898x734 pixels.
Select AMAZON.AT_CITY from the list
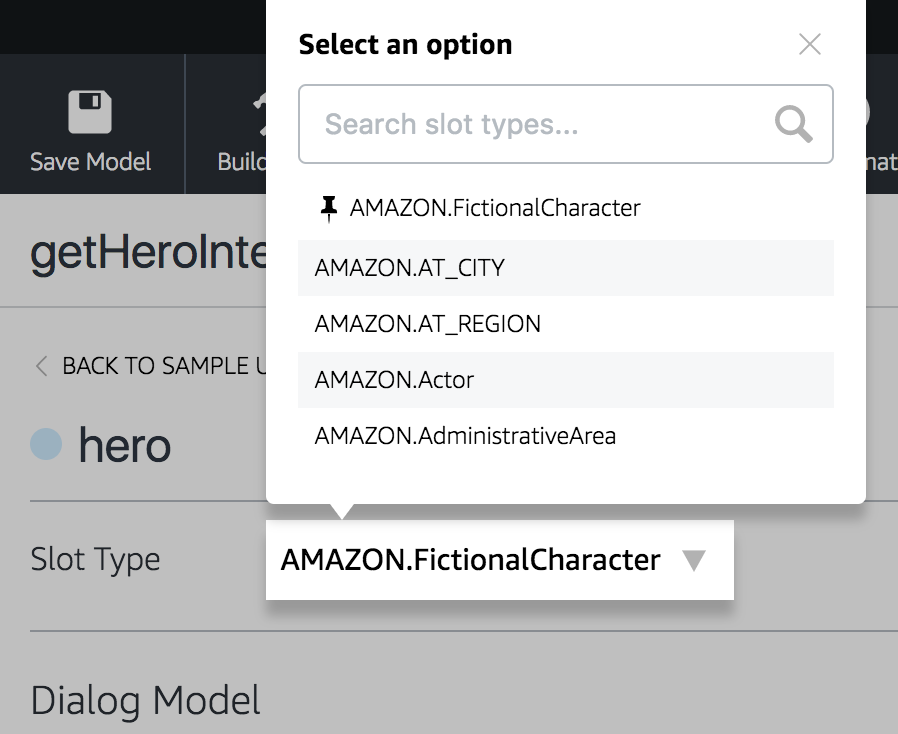point(410,268)
